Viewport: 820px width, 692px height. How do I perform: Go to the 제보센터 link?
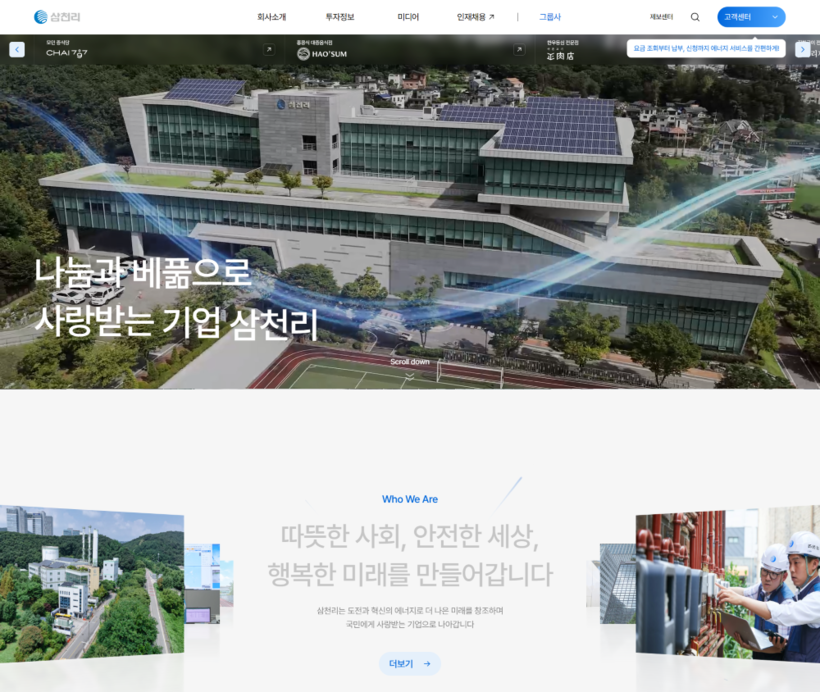tap(661, 17)
